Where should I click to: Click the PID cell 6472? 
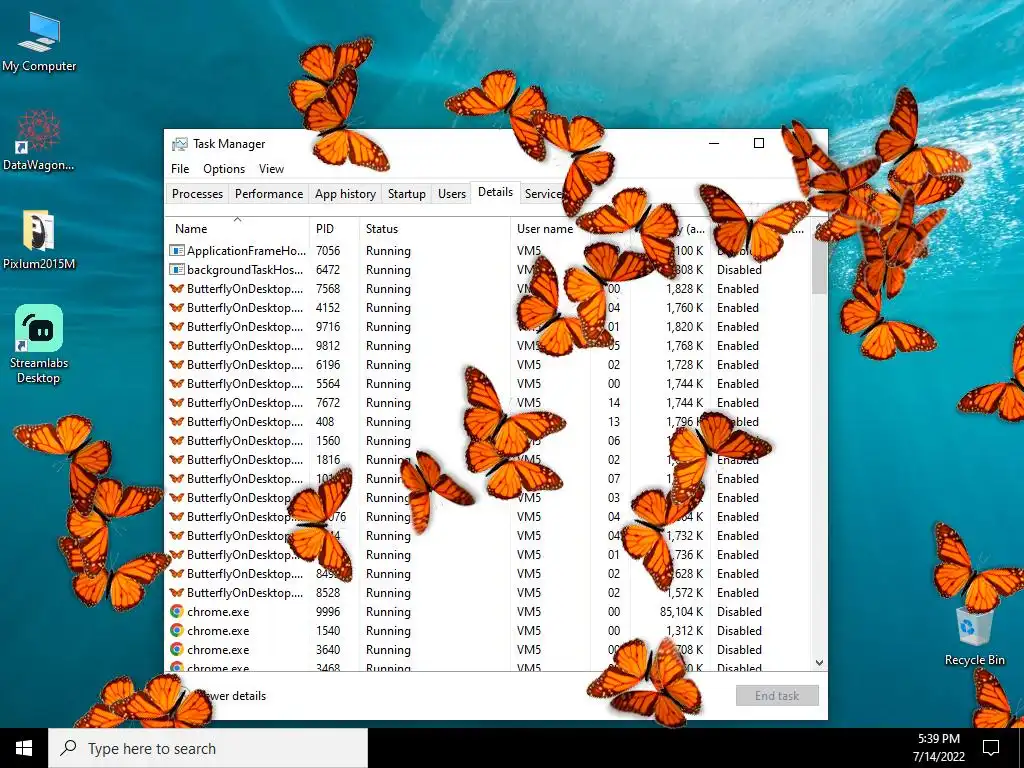(328, 269)
